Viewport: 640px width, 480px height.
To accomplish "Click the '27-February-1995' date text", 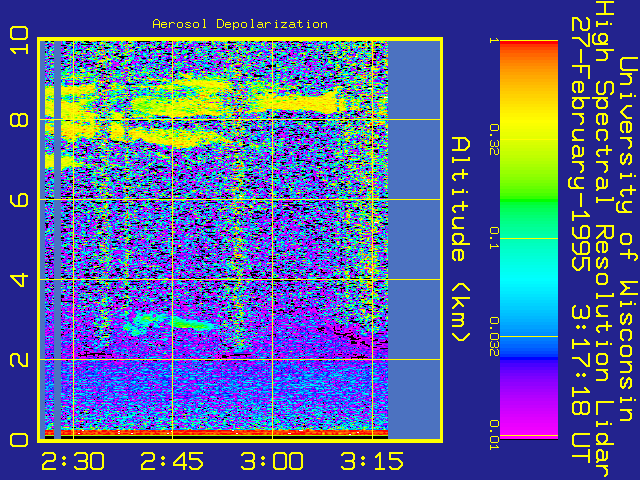I will [580, 144].
